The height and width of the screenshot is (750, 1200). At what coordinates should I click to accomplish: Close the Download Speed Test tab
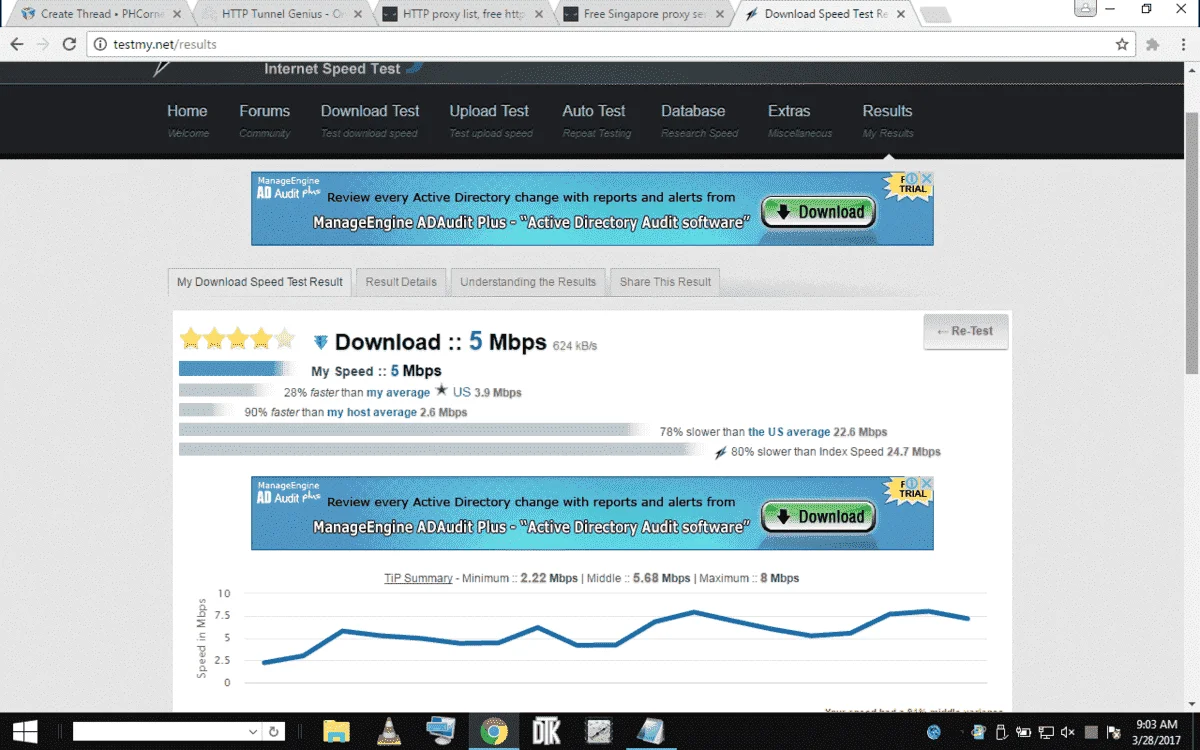(x=903, y=14)
